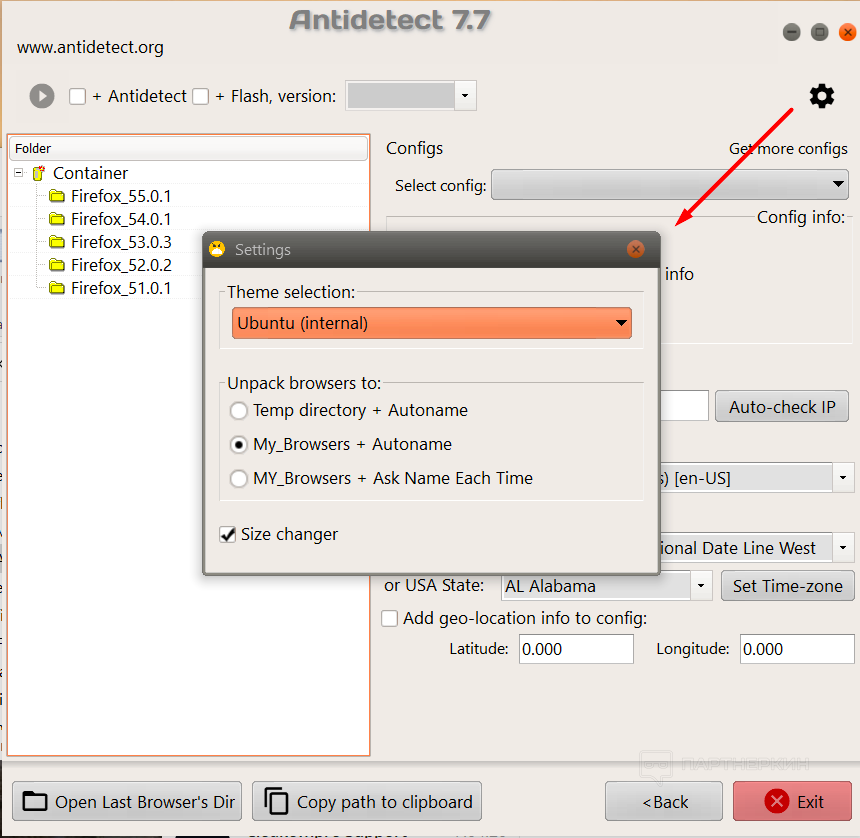The height and width of the screenshot is (838, 860).
Task: Select the Firefox_52.0.2 tree item
Action: click(121, 265)
